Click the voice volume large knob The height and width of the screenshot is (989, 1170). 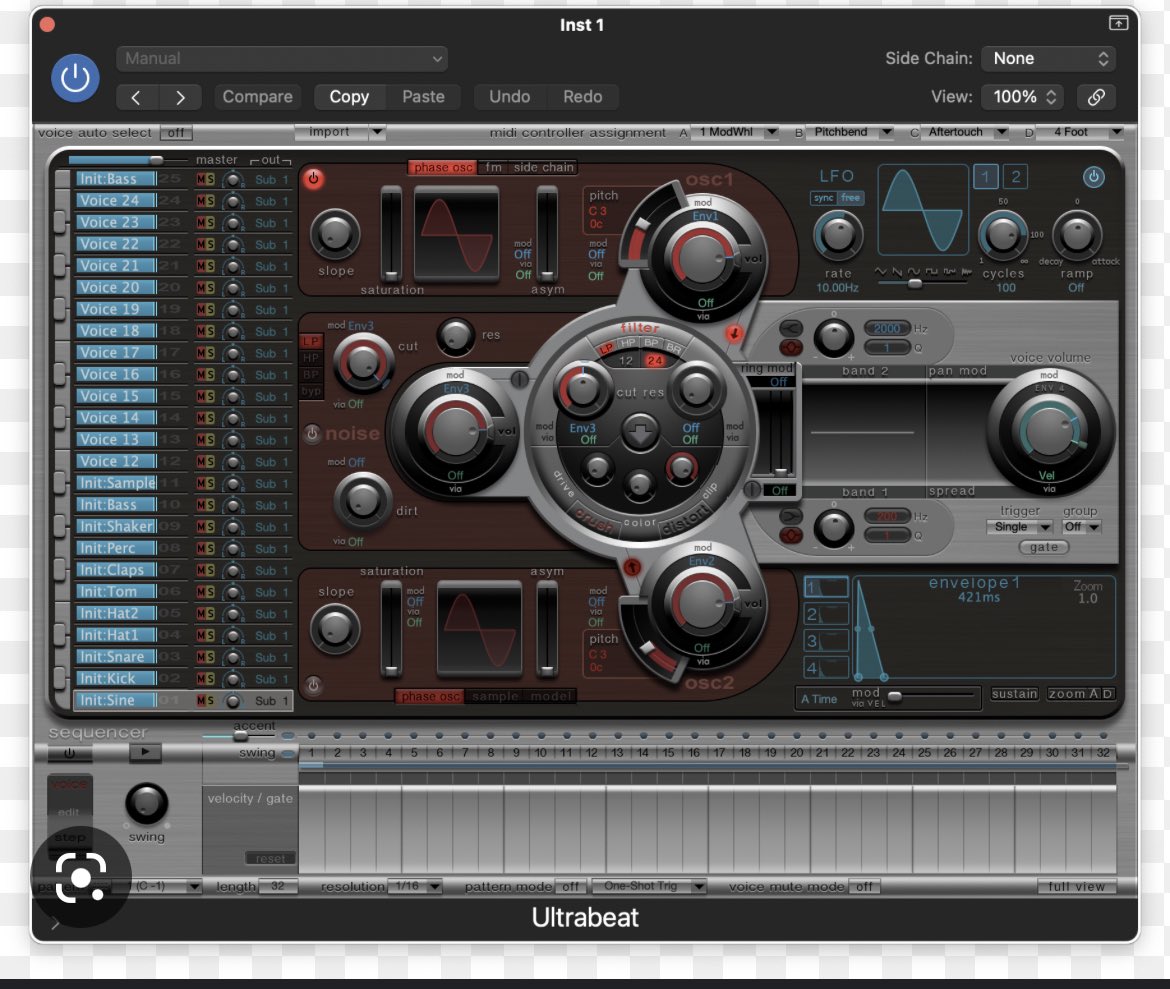pos(1048,431)
